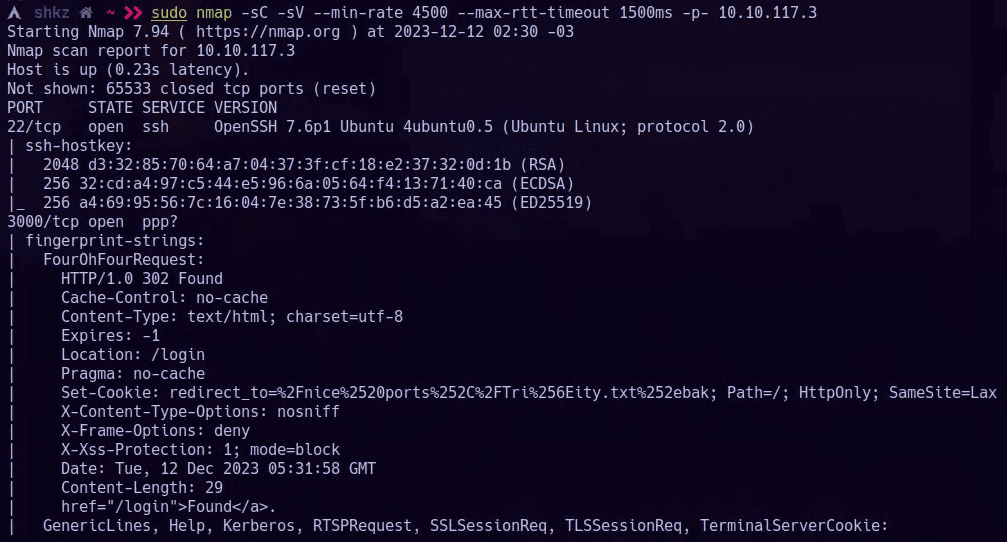The image size is (1007, 542).
Task: Click the ECDSA host key fingerprint line
Action: click(308, 184)
